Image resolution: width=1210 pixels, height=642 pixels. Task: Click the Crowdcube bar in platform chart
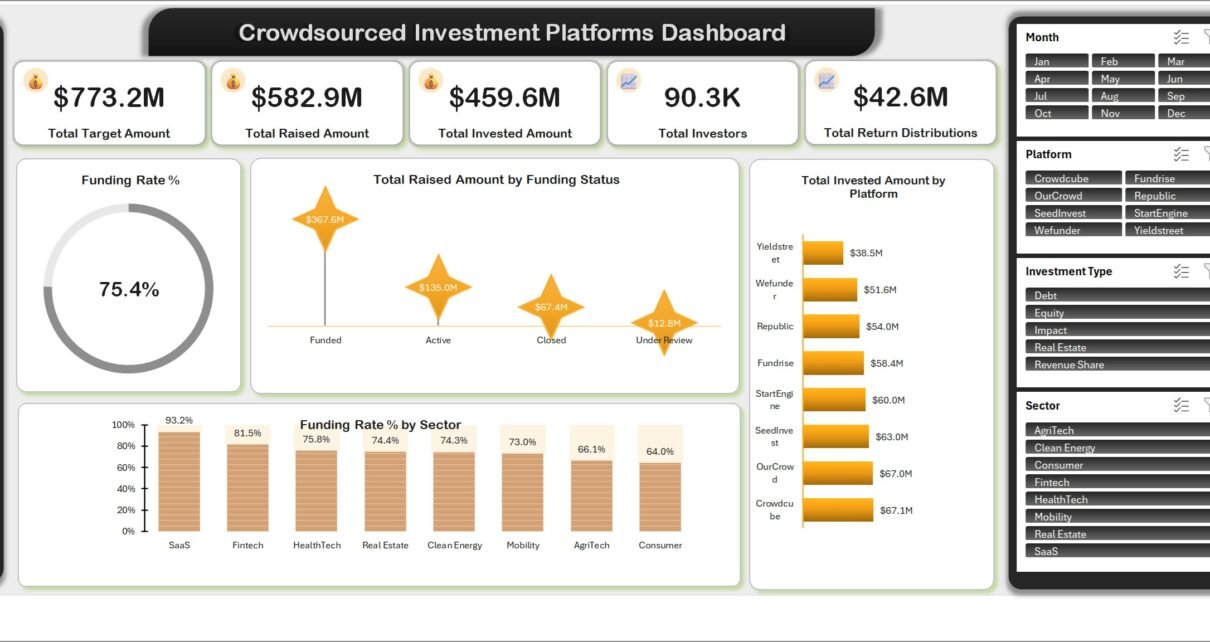[838, 510]
